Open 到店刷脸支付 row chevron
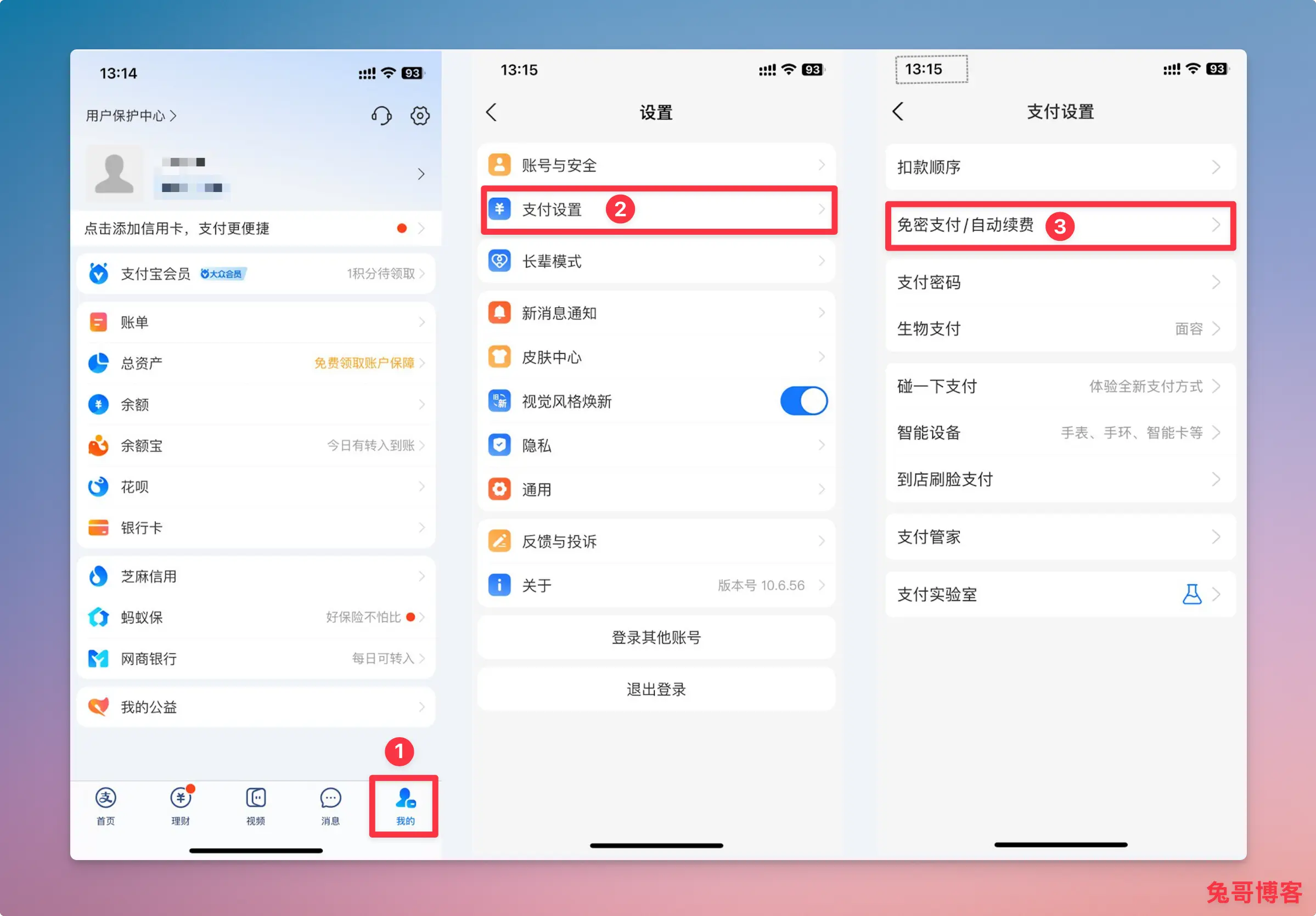Viewport: 1316px width, 916px height. pyautogui.click(x=1216, y=479)
